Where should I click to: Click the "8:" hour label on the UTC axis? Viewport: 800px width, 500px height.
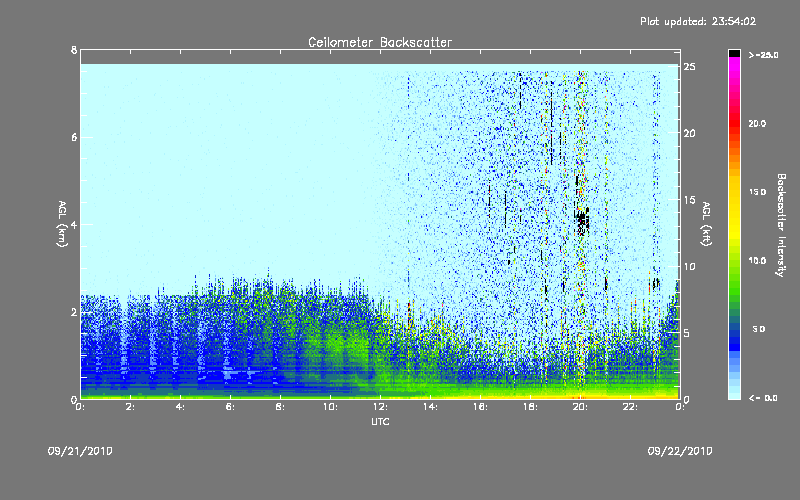click(280, 407)
